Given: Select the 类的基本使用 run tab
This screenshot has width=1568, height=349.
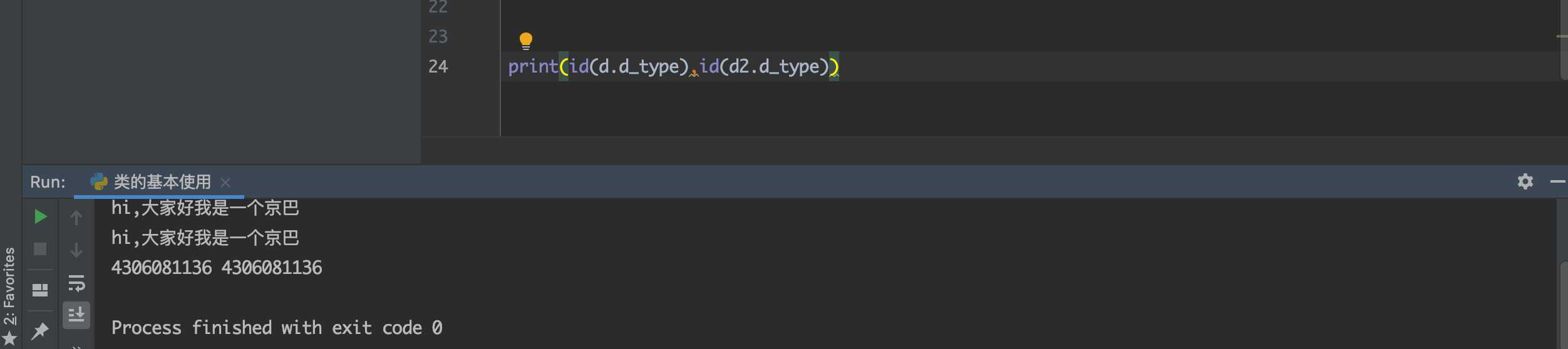Looking at the screenshot, I should pos(150,182).
